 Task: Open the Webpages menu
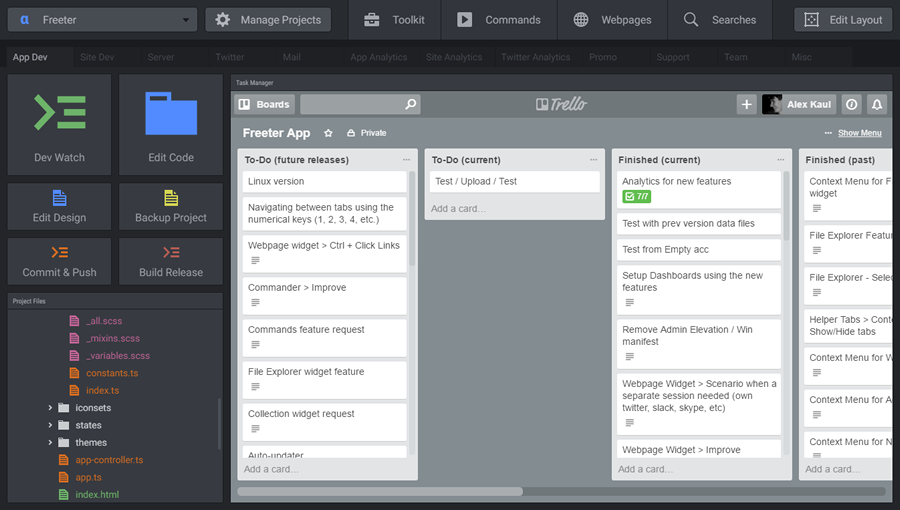[x=612, y=20]
